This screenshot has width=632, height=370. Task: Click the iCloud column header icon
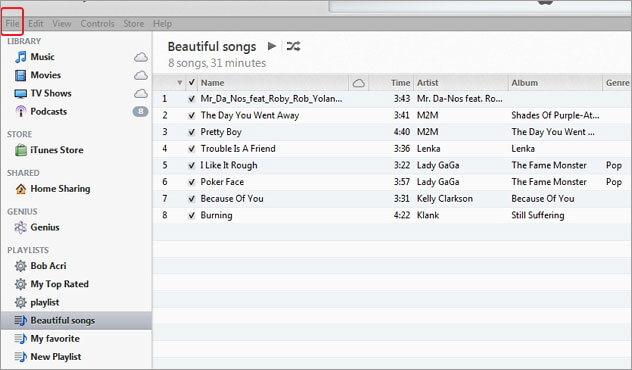358,83
